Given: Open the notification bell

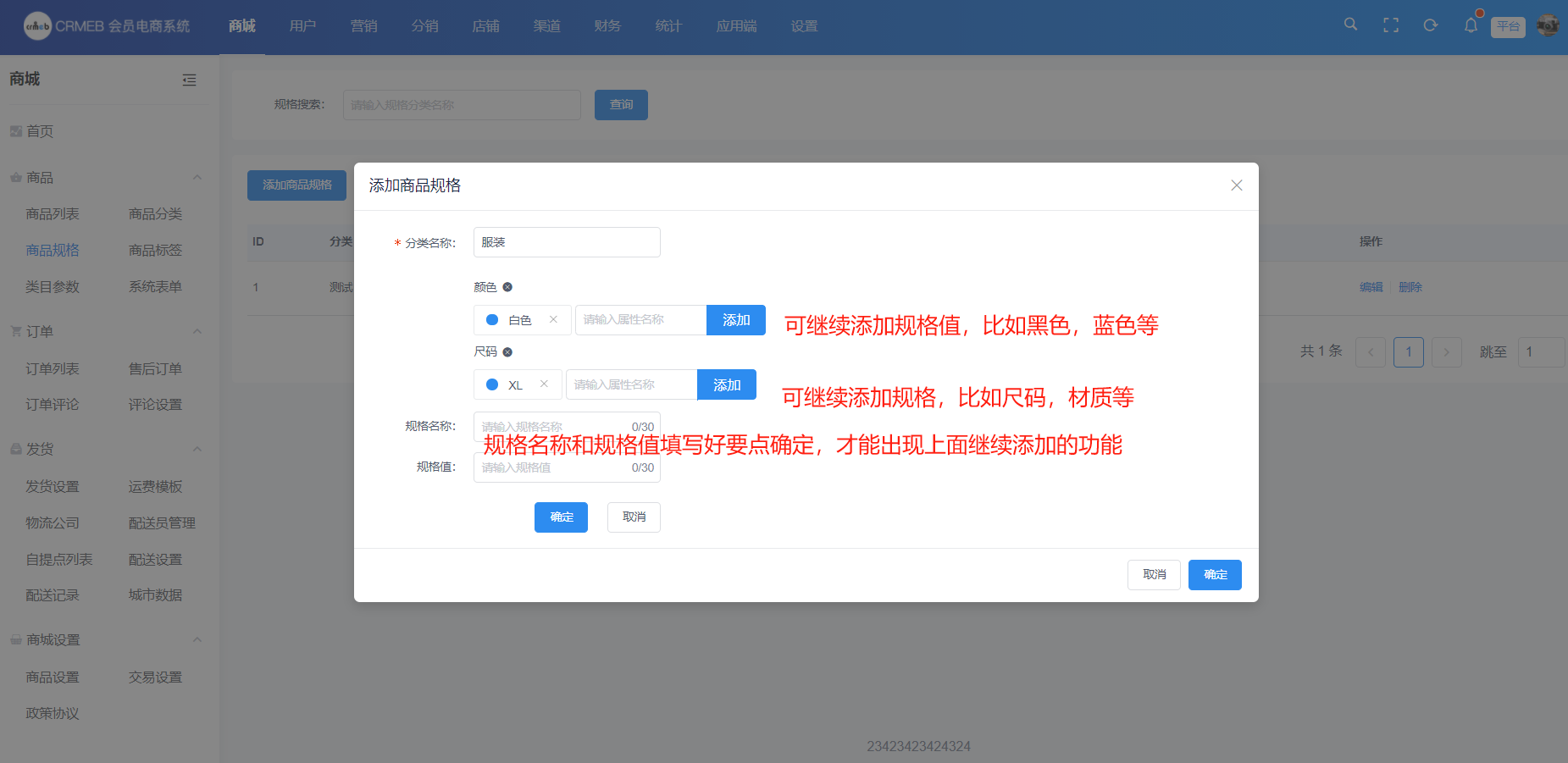Looking at the screenshot, I should click(x=1471, y=25).
